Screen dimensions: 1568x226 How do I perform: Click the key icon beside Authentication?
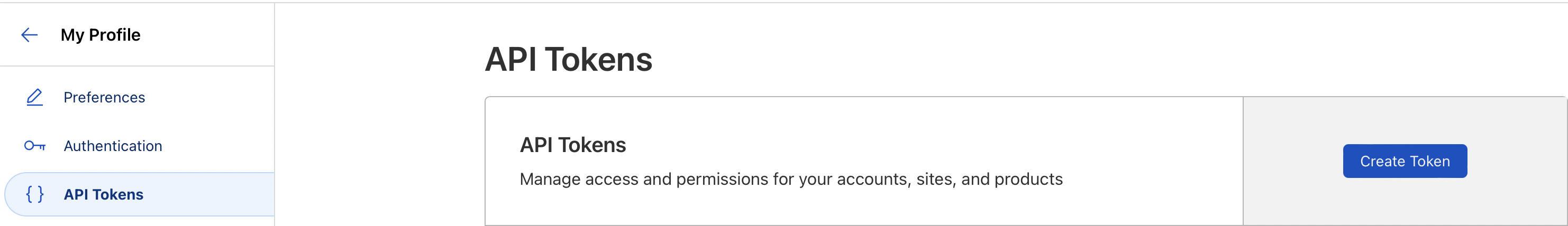coord(35,146)
